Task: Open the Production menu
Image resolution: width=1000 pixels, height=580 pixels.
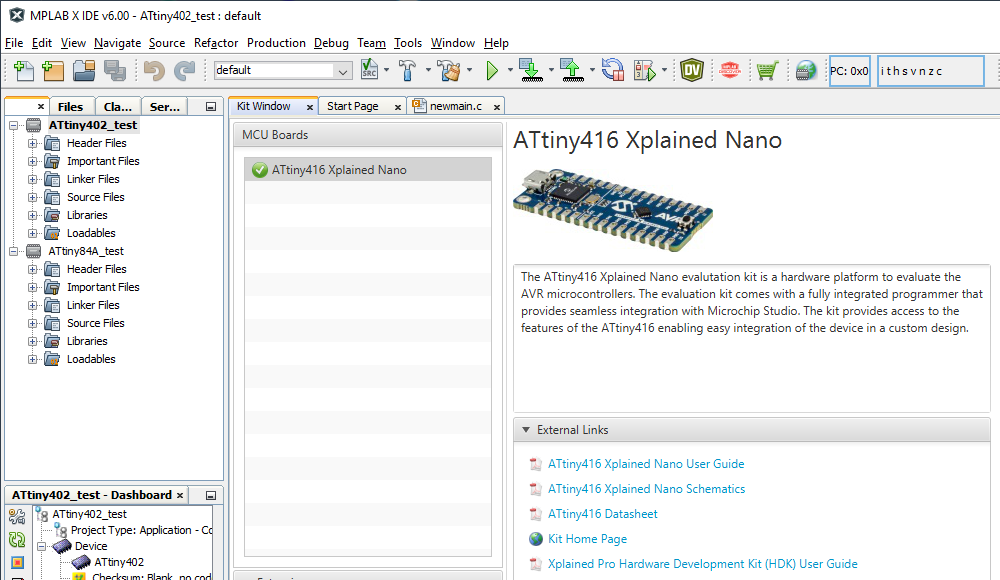Action: point(276,43)
